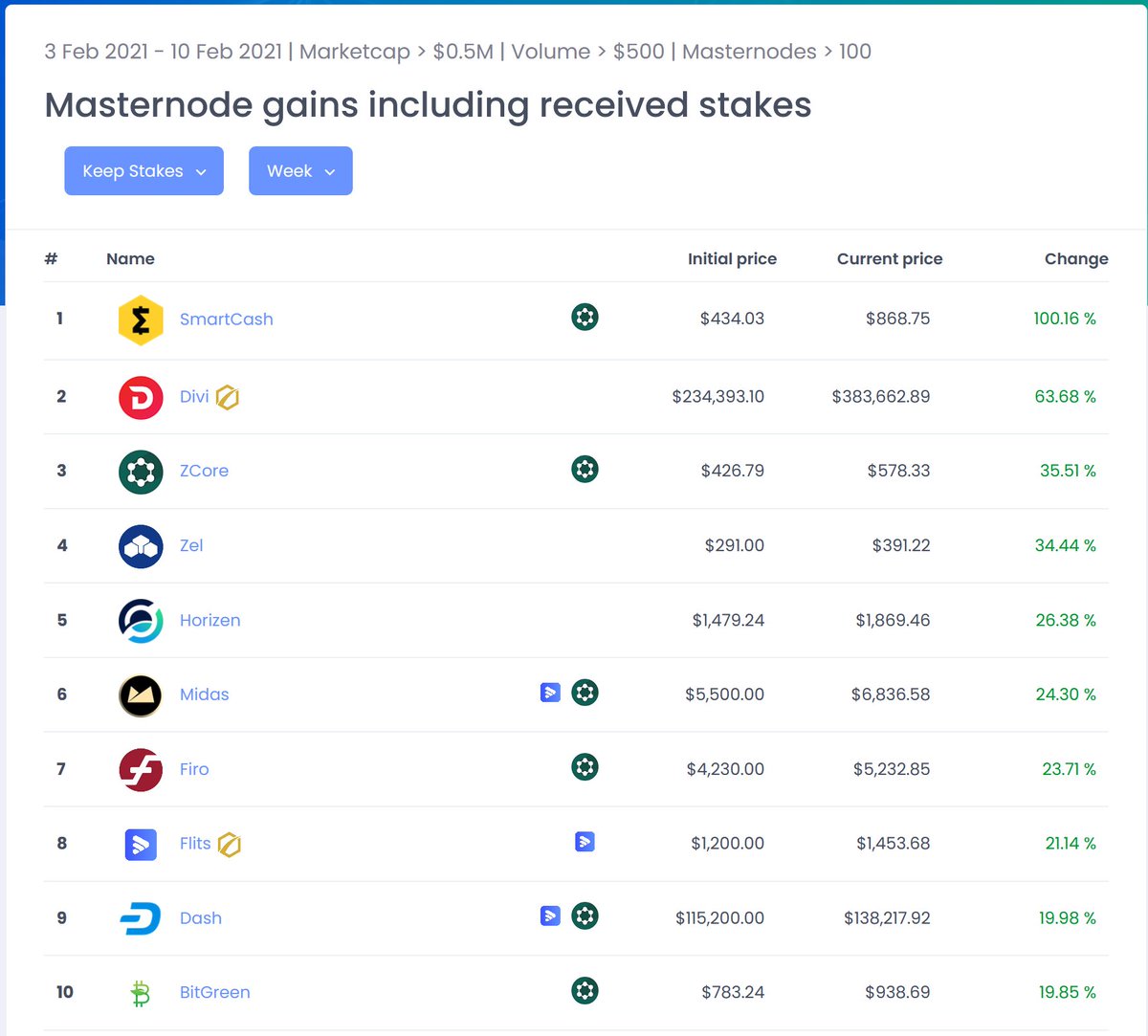
Task: Open the Divi coin link
Action: point(194,397)
